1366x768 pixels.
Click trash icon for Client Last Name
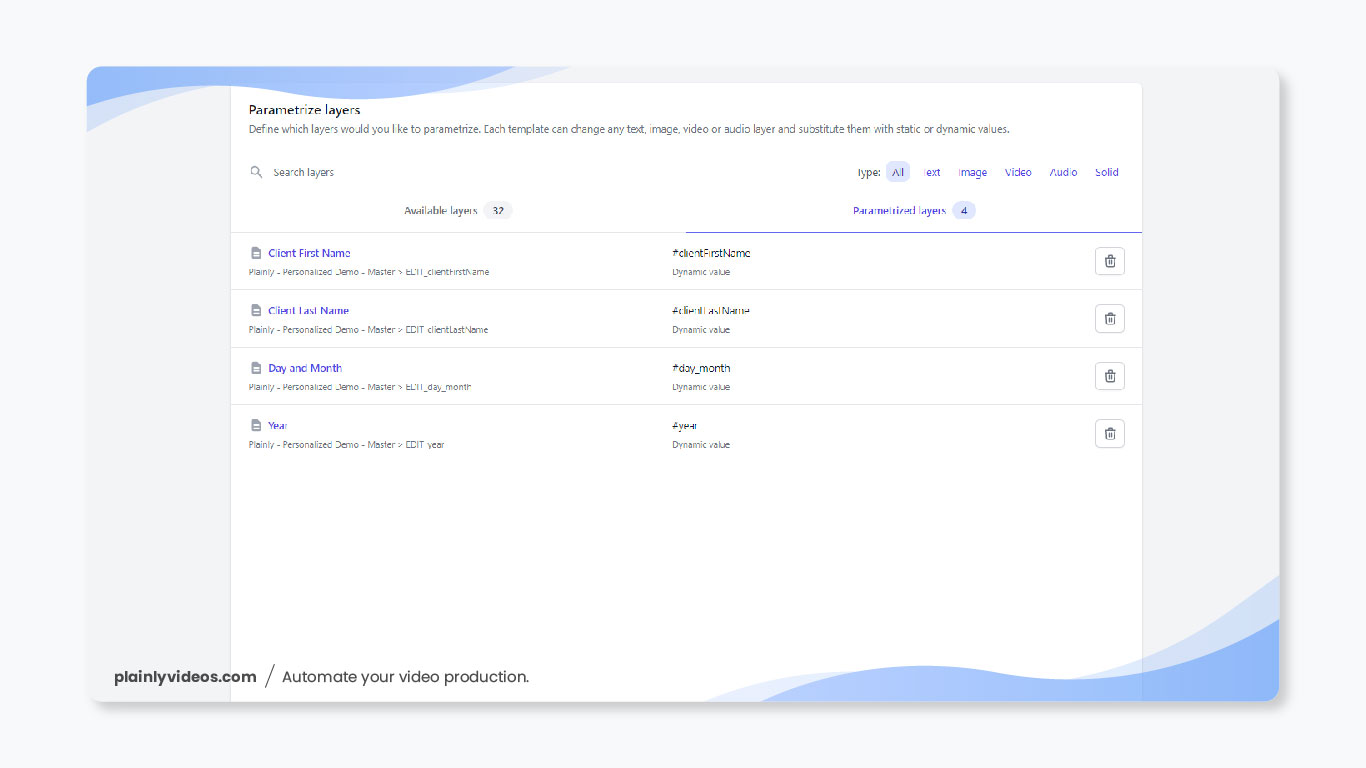pyautogui.click(x=1109, y=319)
